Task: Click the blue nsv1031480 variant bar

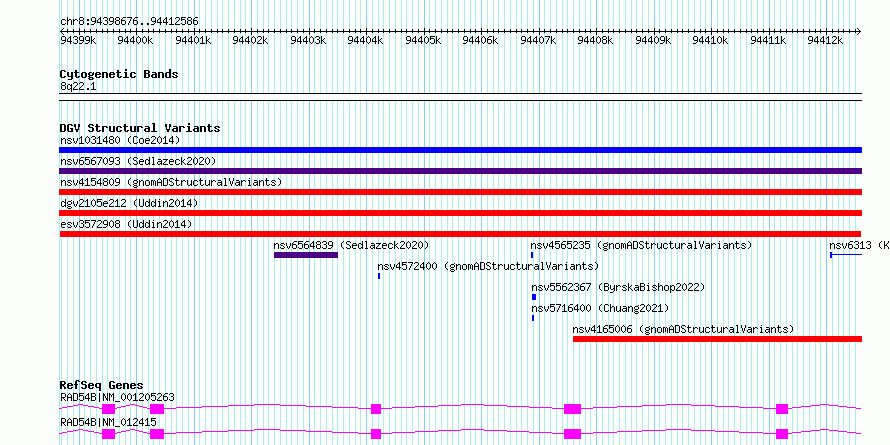Action: tap(460, 150)
